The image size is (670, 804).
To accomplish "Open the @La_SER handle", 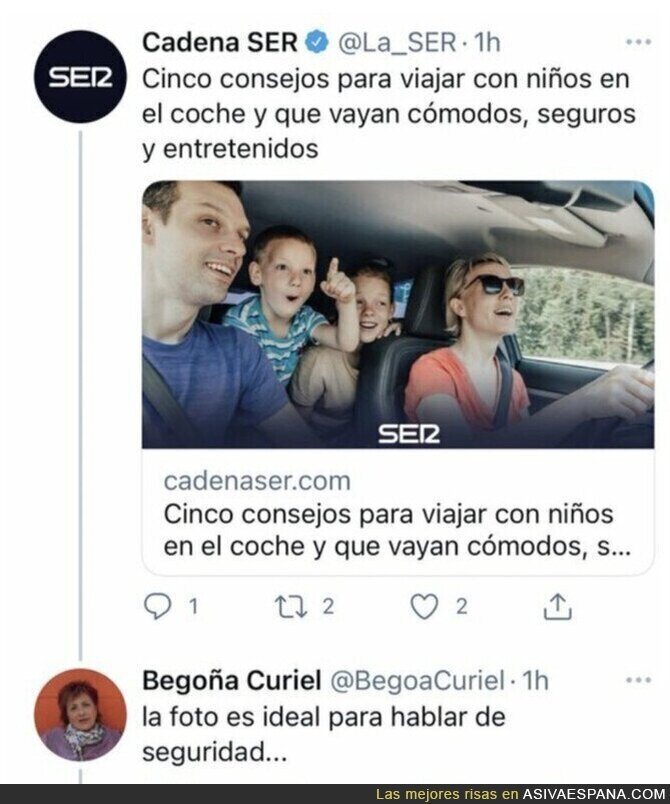I will [x=397, y=42].
